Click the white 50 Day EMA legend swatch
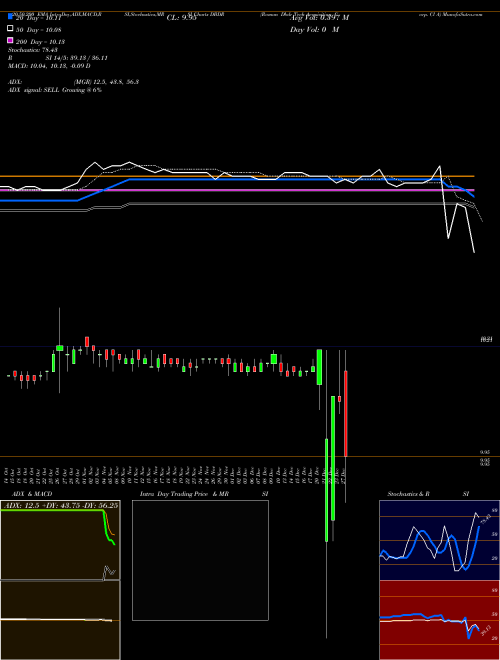Screen dimensions: 500x660 coord(10,29)
